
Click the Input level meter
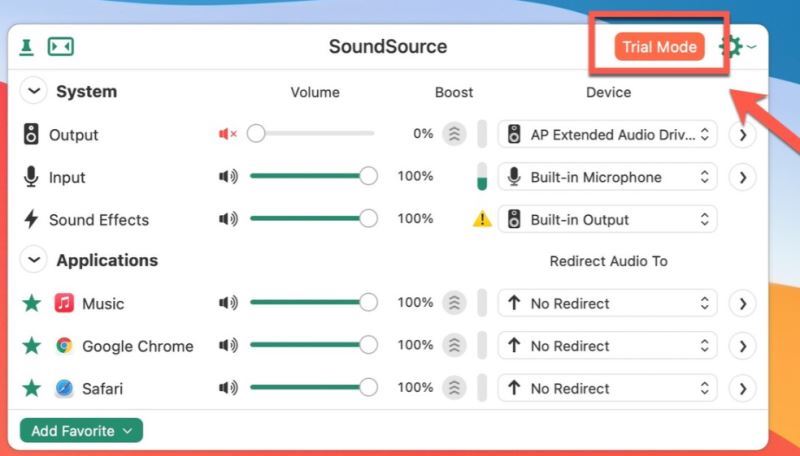482,176
